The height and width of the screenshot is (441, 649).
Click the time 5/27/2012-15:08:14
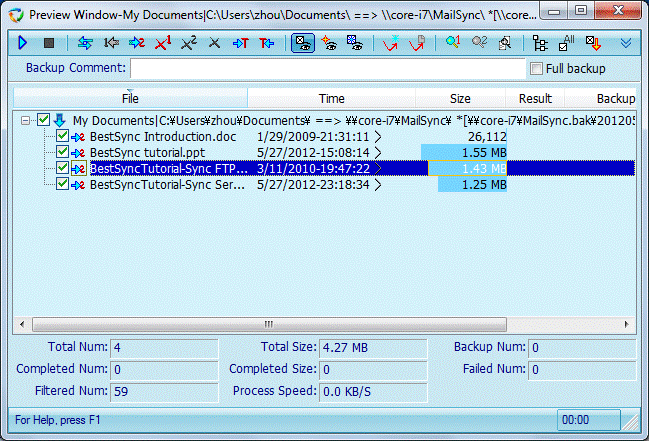tap(313, 153)
